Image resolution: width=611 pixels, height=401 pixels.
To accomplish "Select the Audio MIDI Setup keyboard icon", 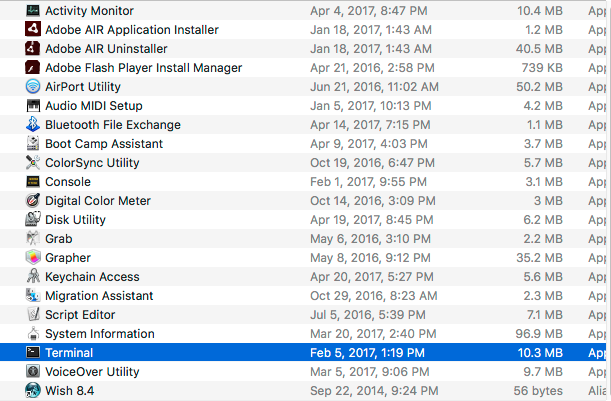I will point(33,105).
